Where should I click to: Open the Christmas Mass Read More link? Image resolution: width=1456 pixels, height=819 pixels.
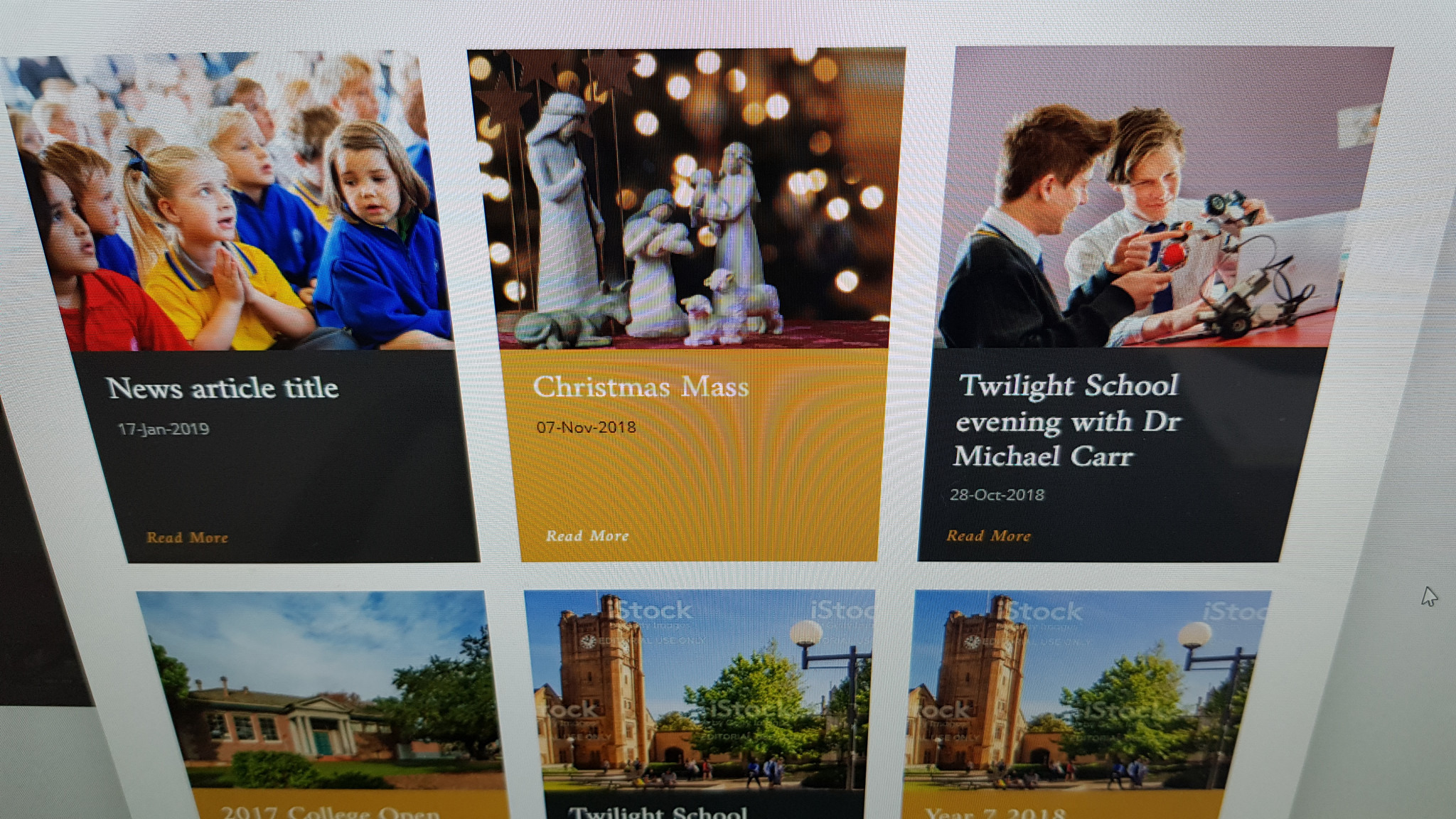click(x=587, y=536)
